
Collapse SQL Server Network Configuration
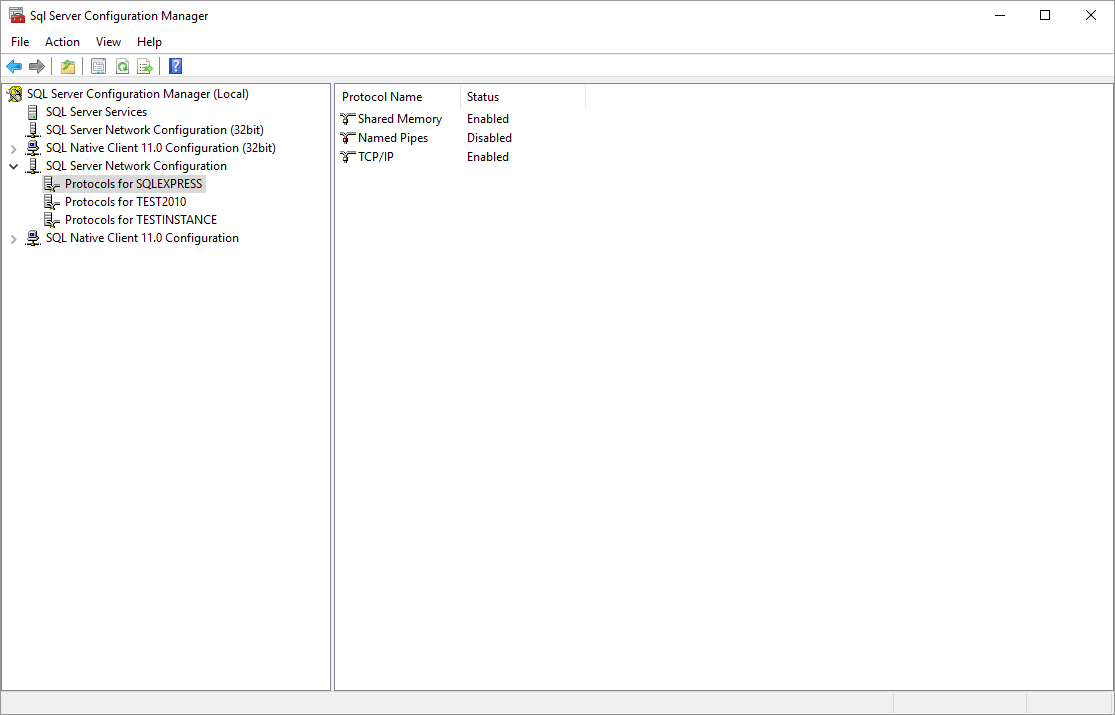point(14,165)
